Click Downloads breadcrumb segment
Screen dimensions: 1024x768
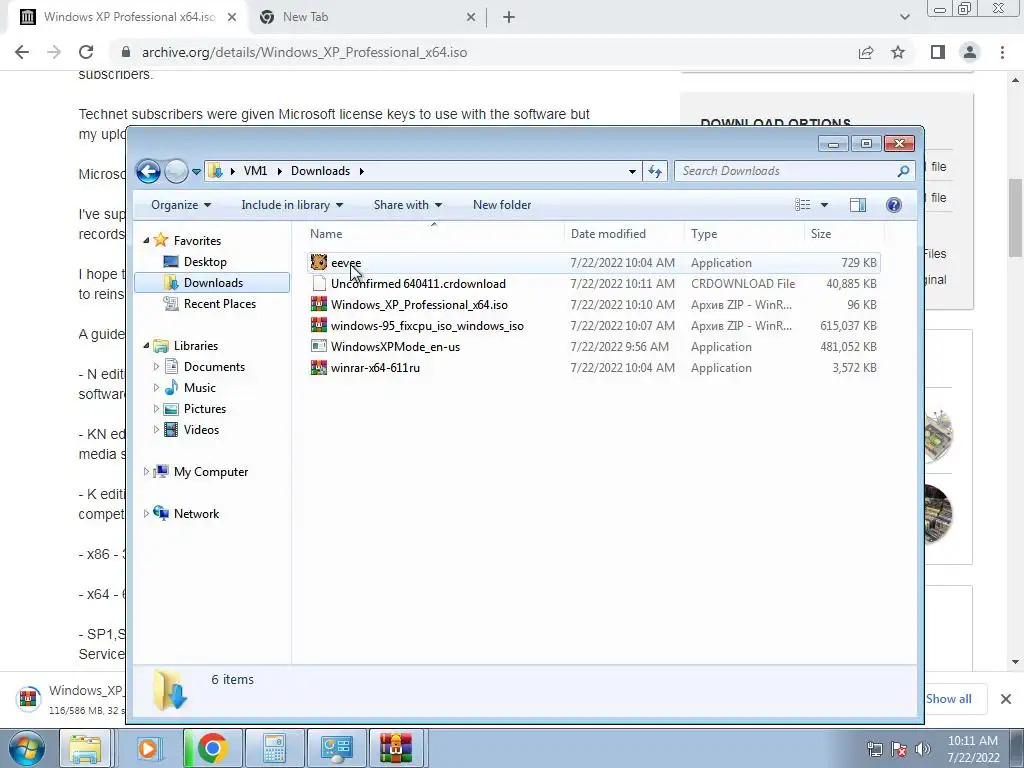pos(320,171)
